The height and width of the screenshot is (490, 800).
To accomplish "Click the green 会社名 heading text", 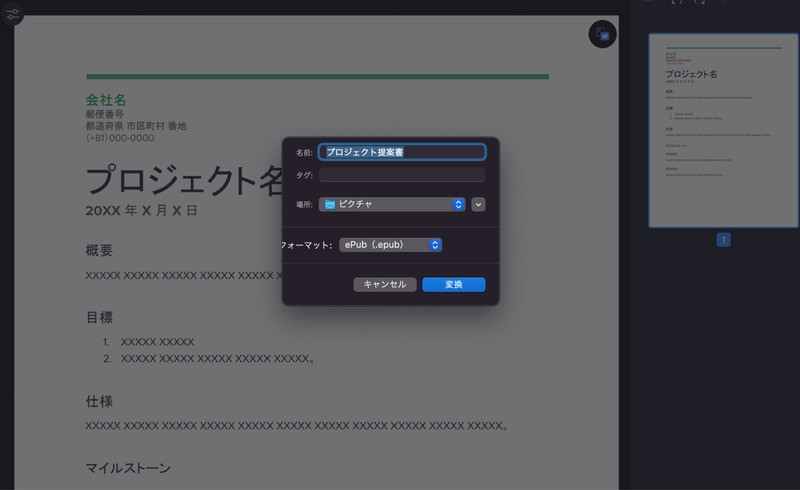I will [x=106, y=100].
